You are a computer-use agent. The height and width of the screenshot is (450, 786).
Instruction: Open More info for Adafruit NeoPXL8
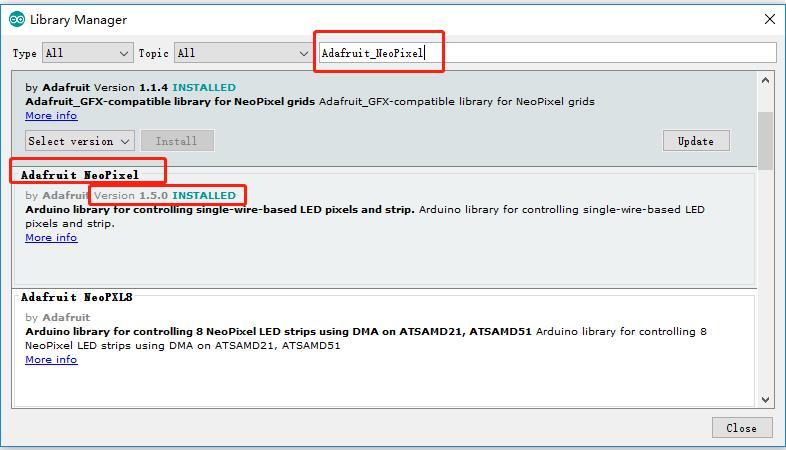(x=51, y=359)
